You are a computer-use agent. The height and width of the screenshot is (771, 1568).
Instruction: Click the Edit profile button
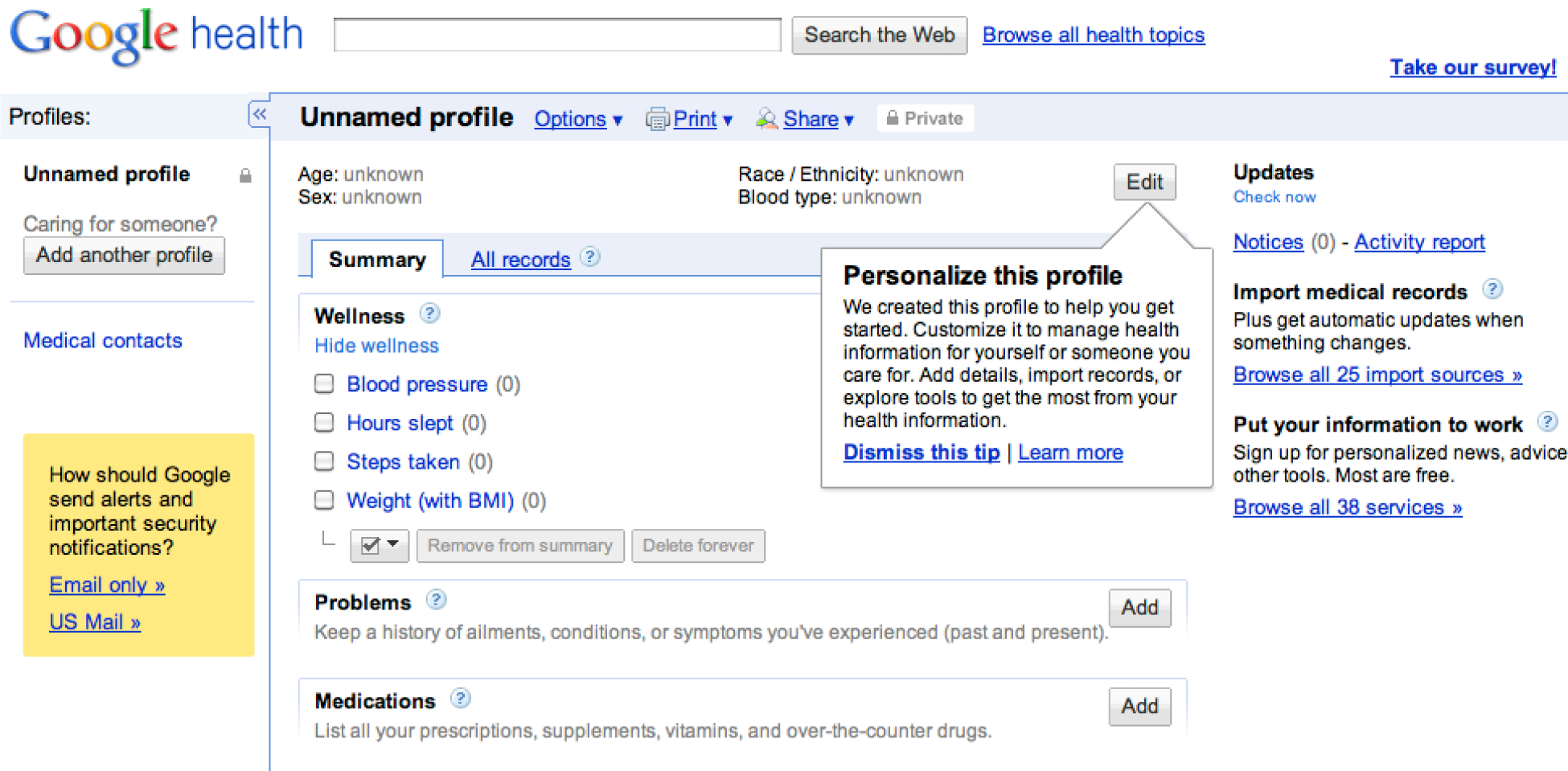tap(1144, 182)
